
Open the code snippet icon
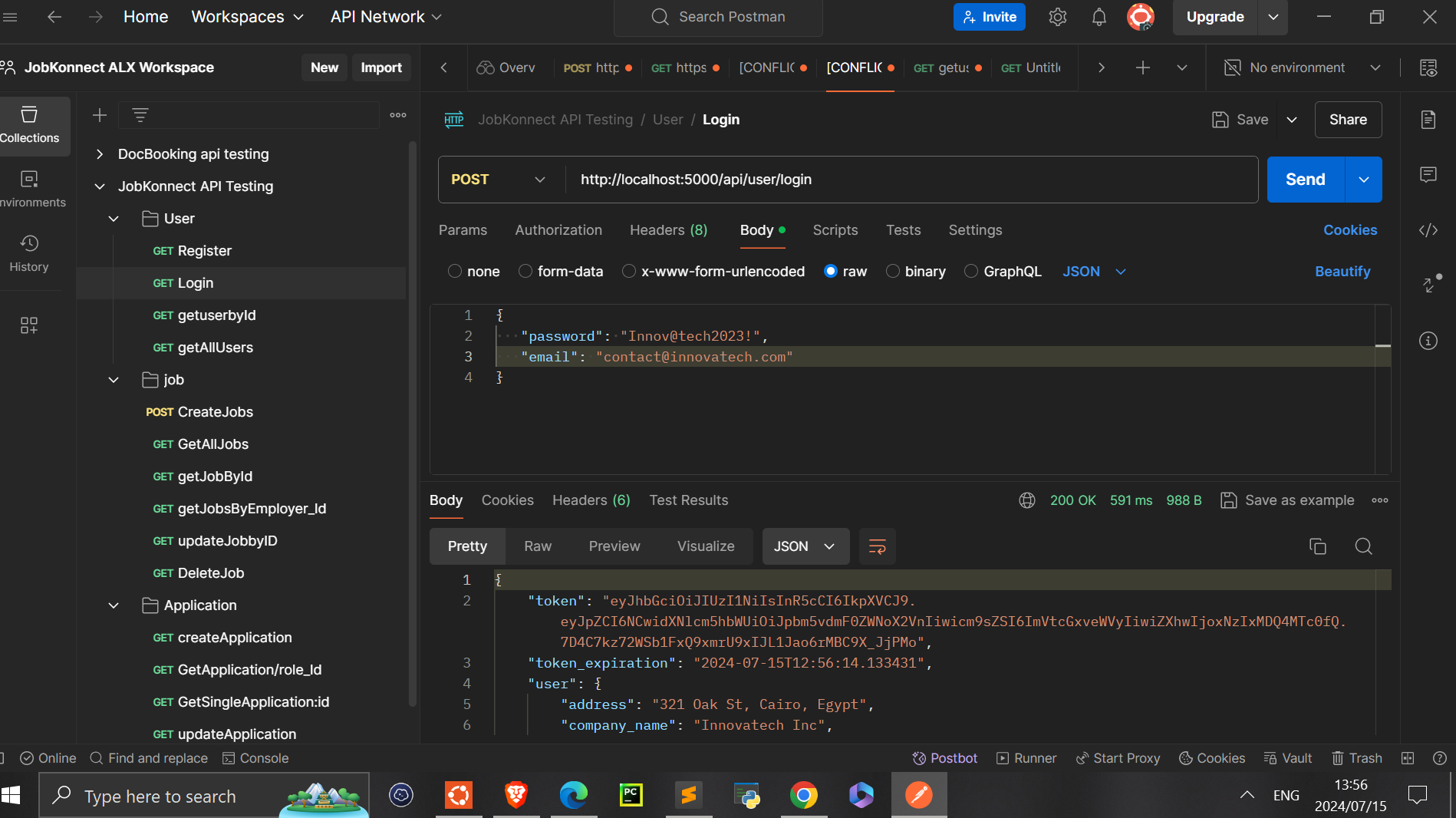coord(1428,230)
